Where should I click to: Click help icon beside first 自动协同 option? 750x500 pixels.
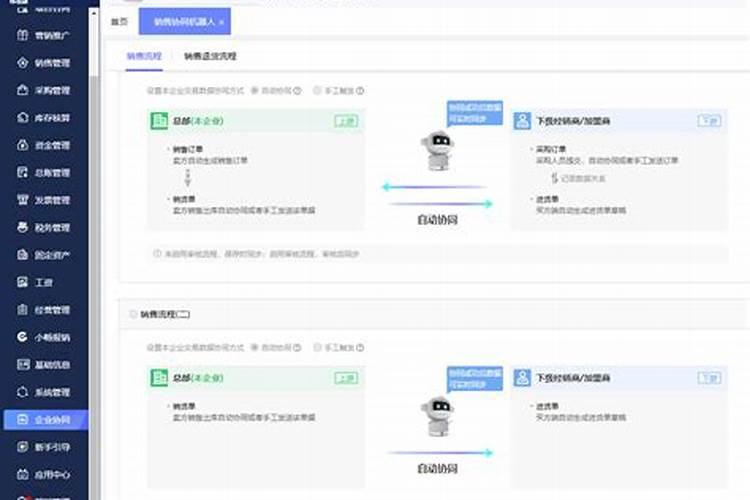(298, 90)
